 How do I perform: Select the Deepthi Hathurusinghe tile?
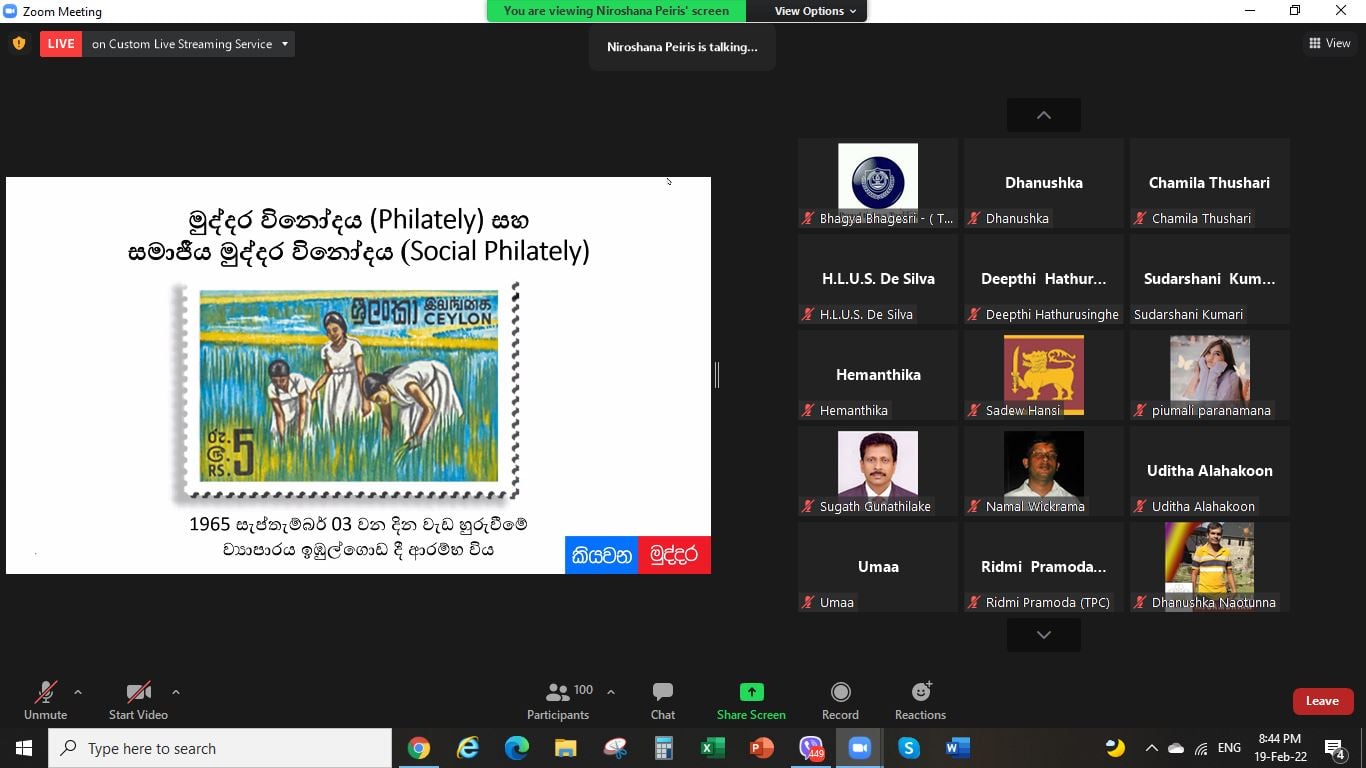(x=1044, y=279)
